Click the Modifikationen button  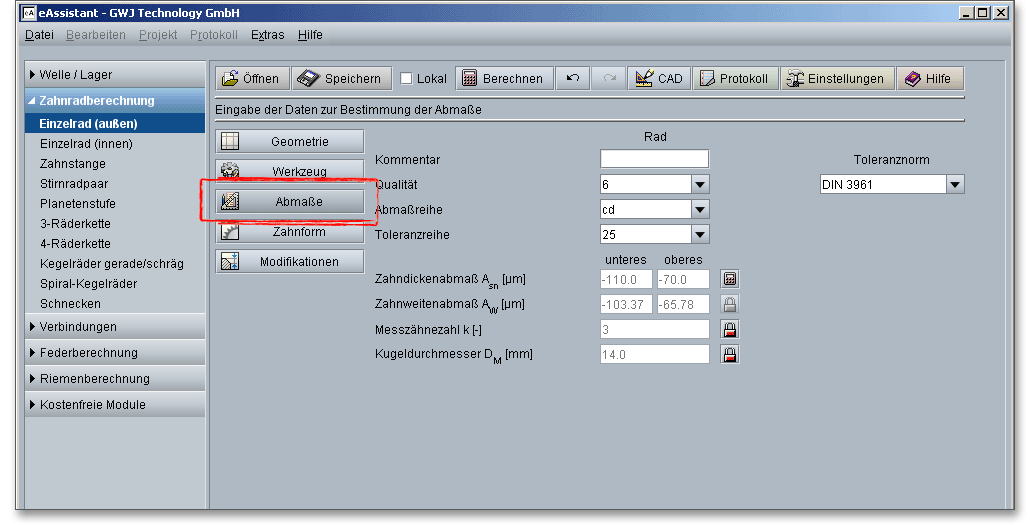(x=290, y=262)
